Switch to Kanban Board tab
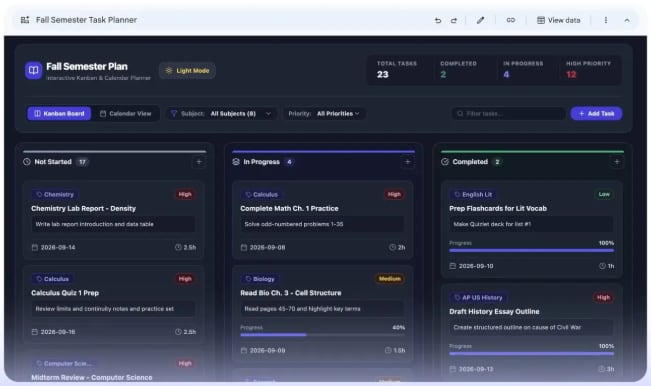651x386 pixels. click(59, 114)
